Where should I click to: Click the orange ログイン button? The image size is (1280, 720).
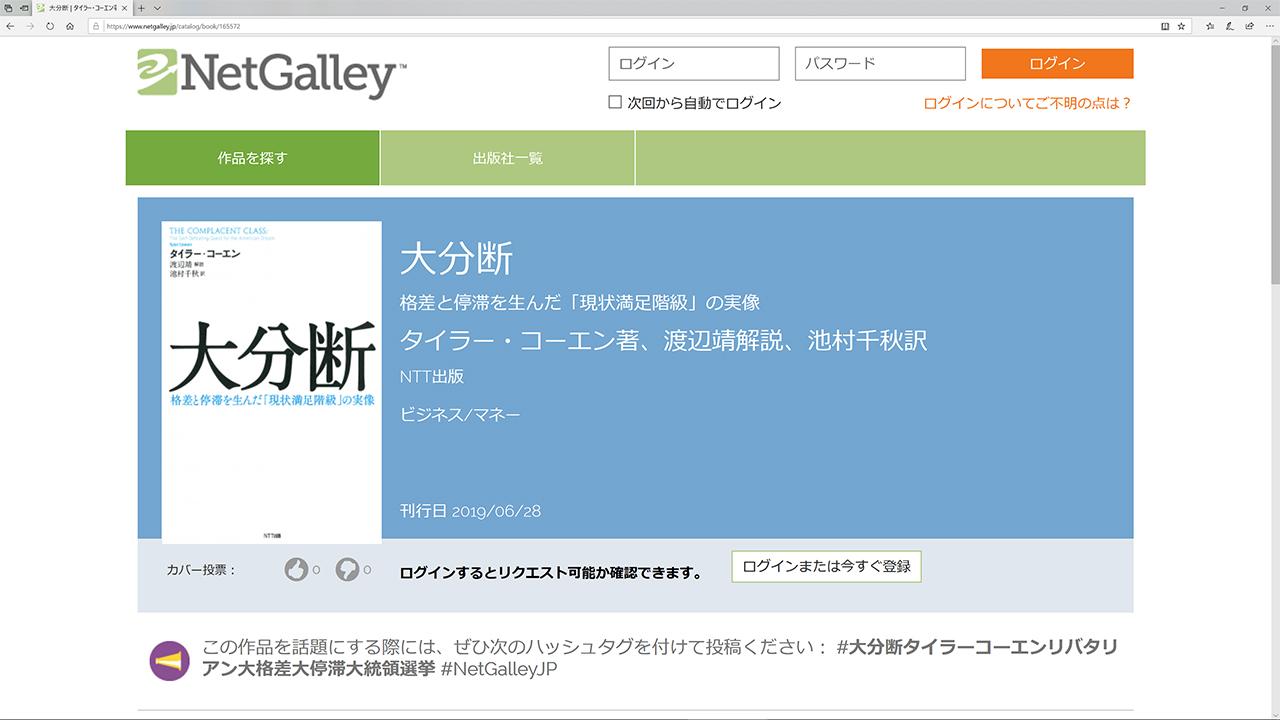click(x=1057, y=63)
